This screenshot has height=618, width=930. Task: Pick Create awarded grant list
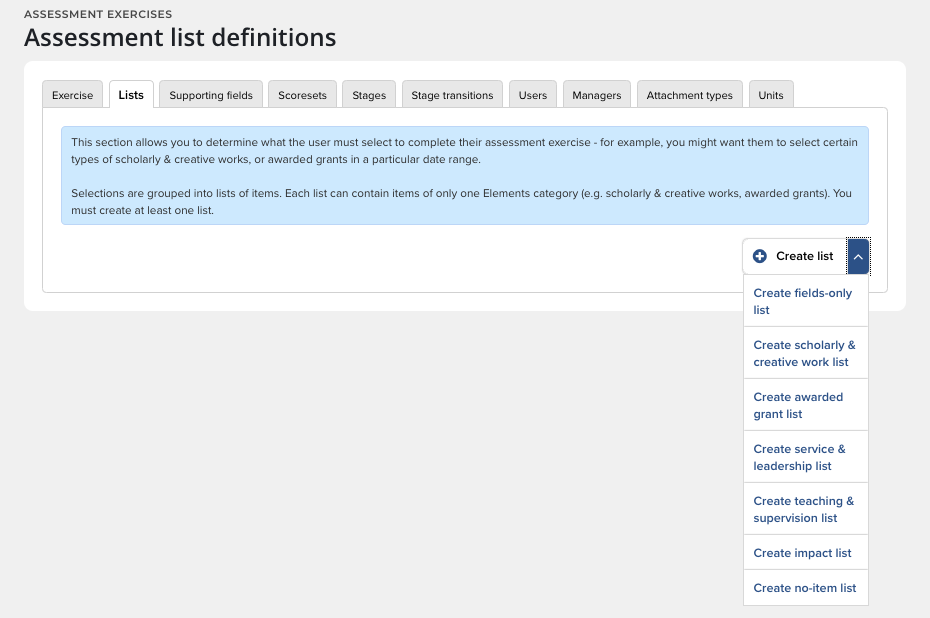point(805,405)
